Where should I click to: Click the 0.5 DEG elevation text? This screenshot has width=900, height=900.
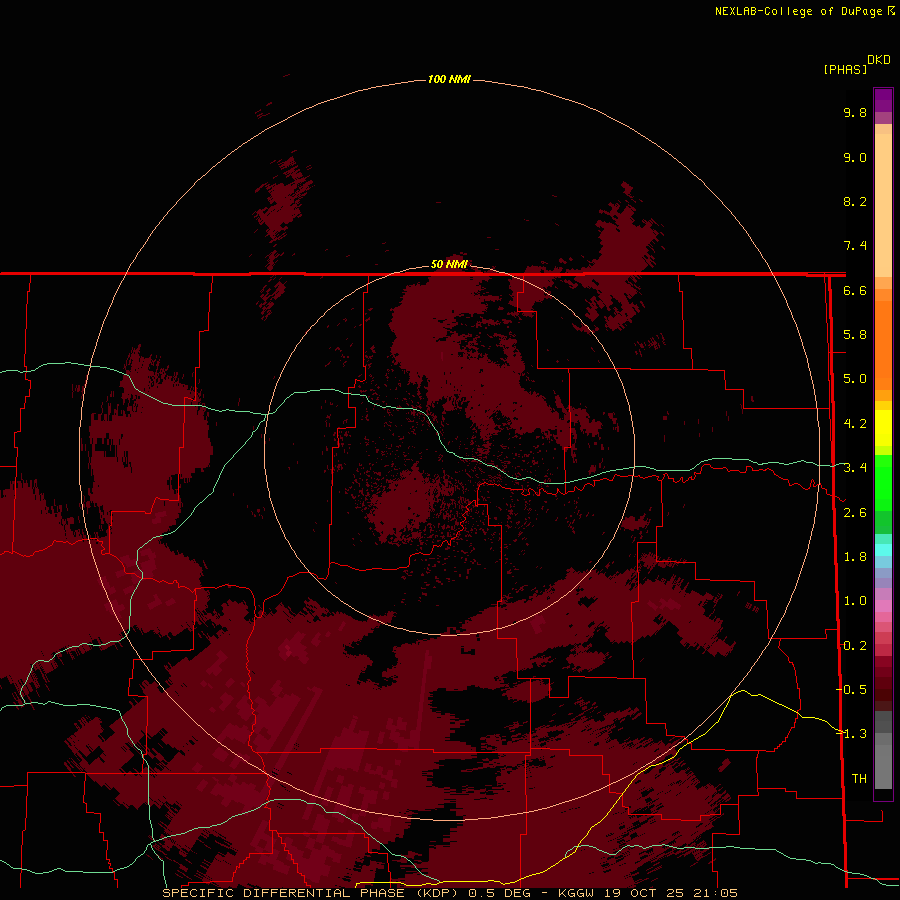point(499,893)
